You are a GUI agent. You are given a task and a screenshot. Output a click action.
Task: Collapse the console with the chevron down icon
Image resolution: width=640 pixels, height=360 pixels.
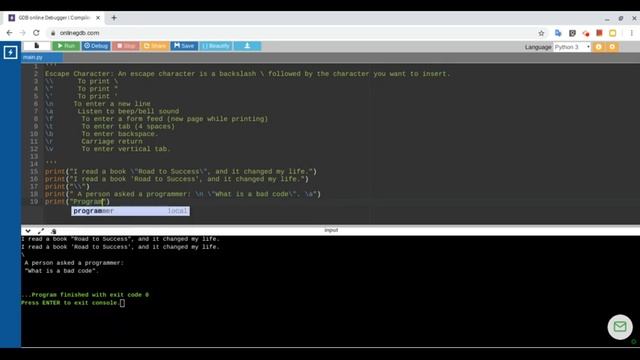(x=28, y=231)
